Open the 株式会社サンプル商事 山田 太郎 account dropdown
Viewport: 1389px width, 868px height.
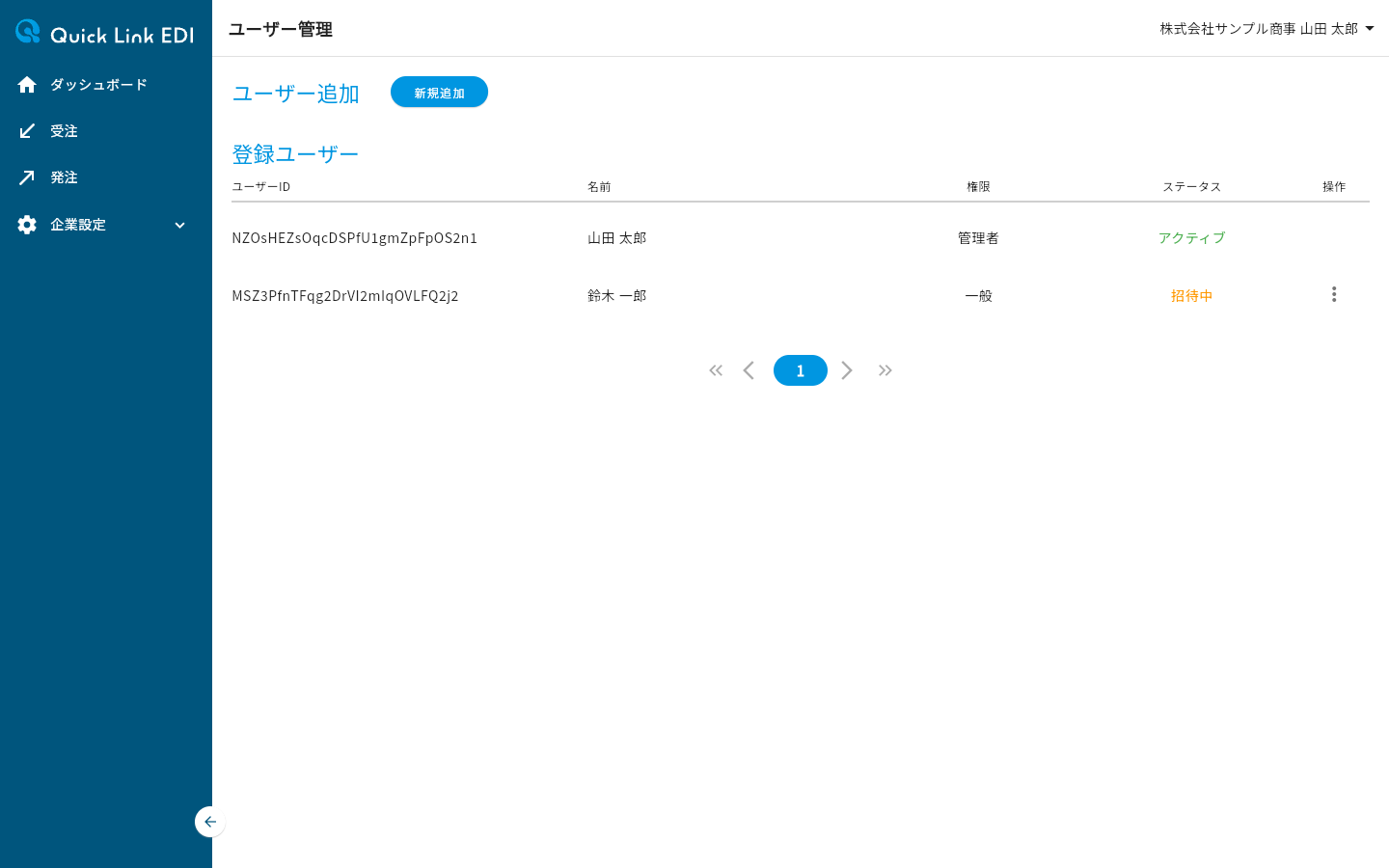(1266, 29)
